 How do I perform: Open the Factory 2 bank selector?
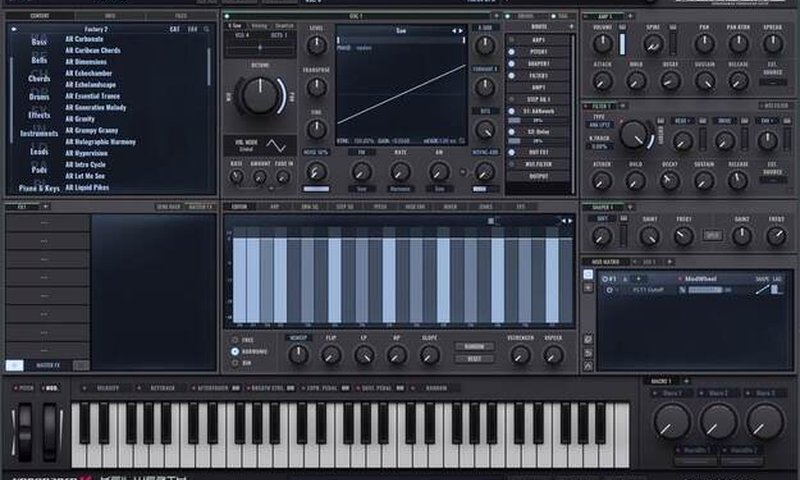pyautogui.click(x=98, y=29)
